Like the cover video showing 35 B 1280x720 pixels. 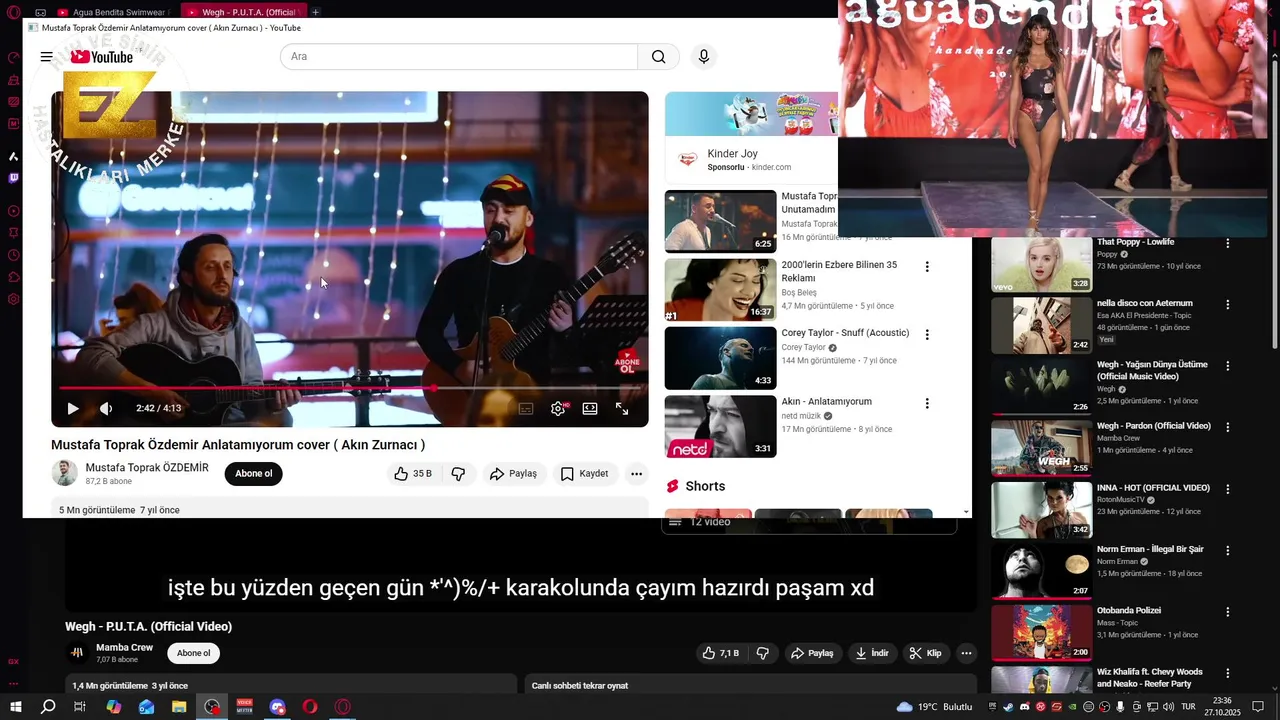pyautogui.click(x=413, y=473)
